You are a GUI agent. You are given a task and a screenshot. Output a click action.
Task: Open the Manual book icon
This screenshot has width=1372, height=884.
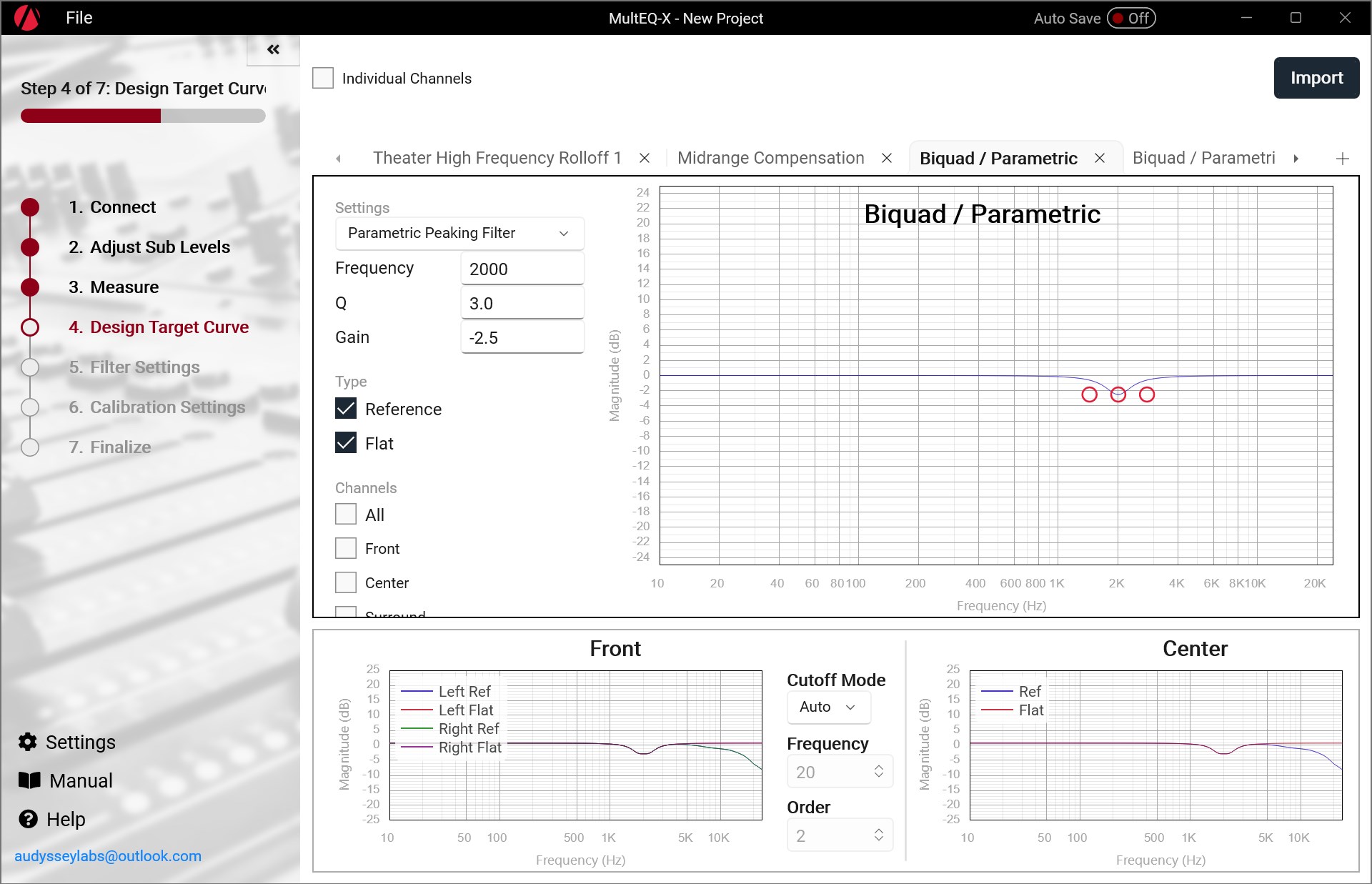(29, 780)
